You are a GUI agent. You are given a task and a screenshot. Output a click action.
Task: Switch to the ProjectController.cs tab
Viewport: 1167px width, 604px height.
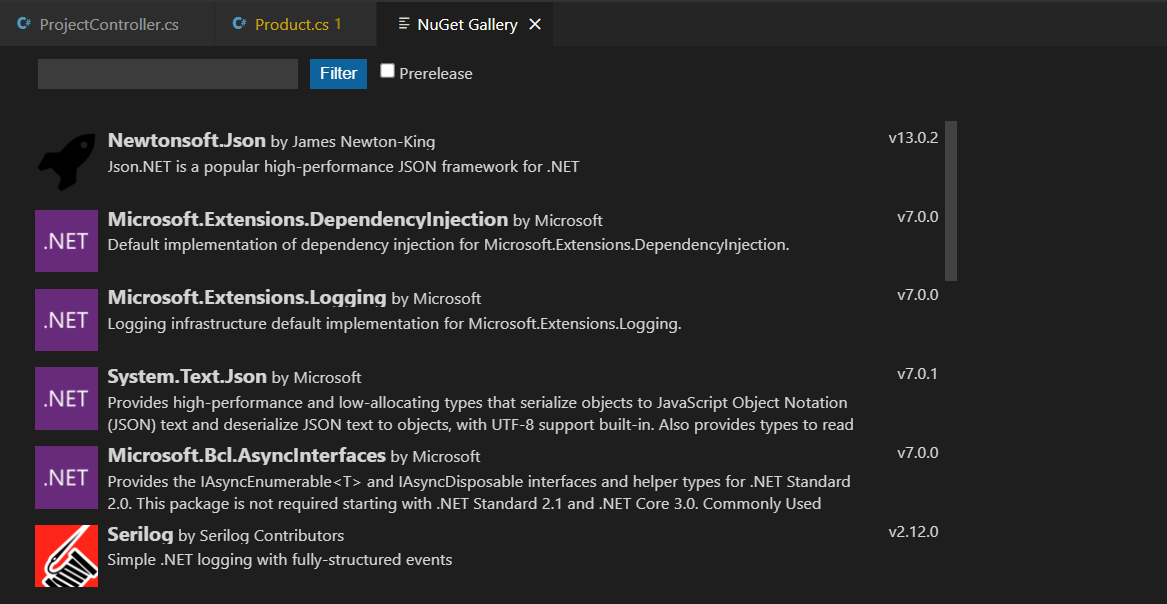pos(107,24)
